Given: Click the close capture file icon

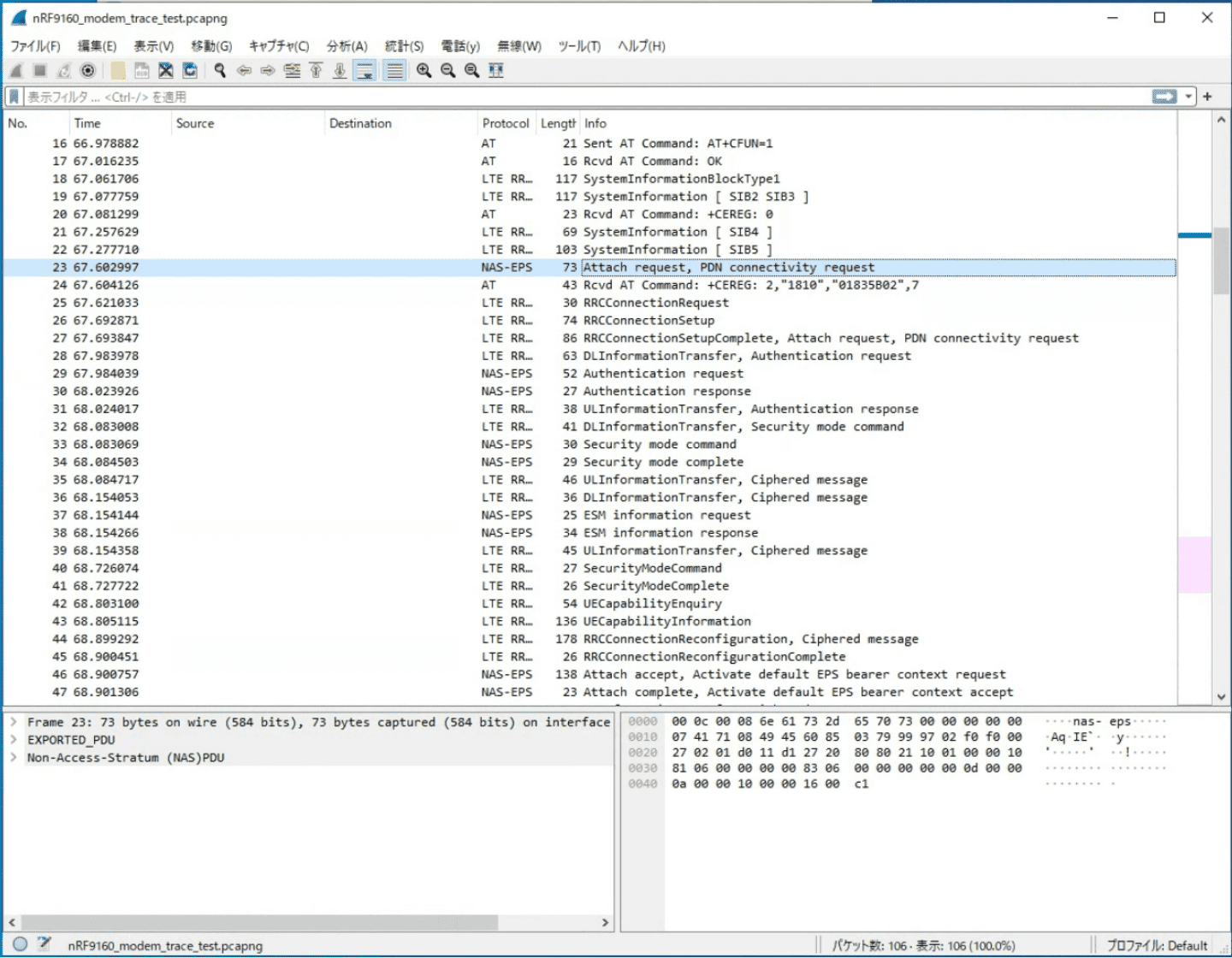Looking at the screenshot, I should pyautogui.click(x=166, y=71).
